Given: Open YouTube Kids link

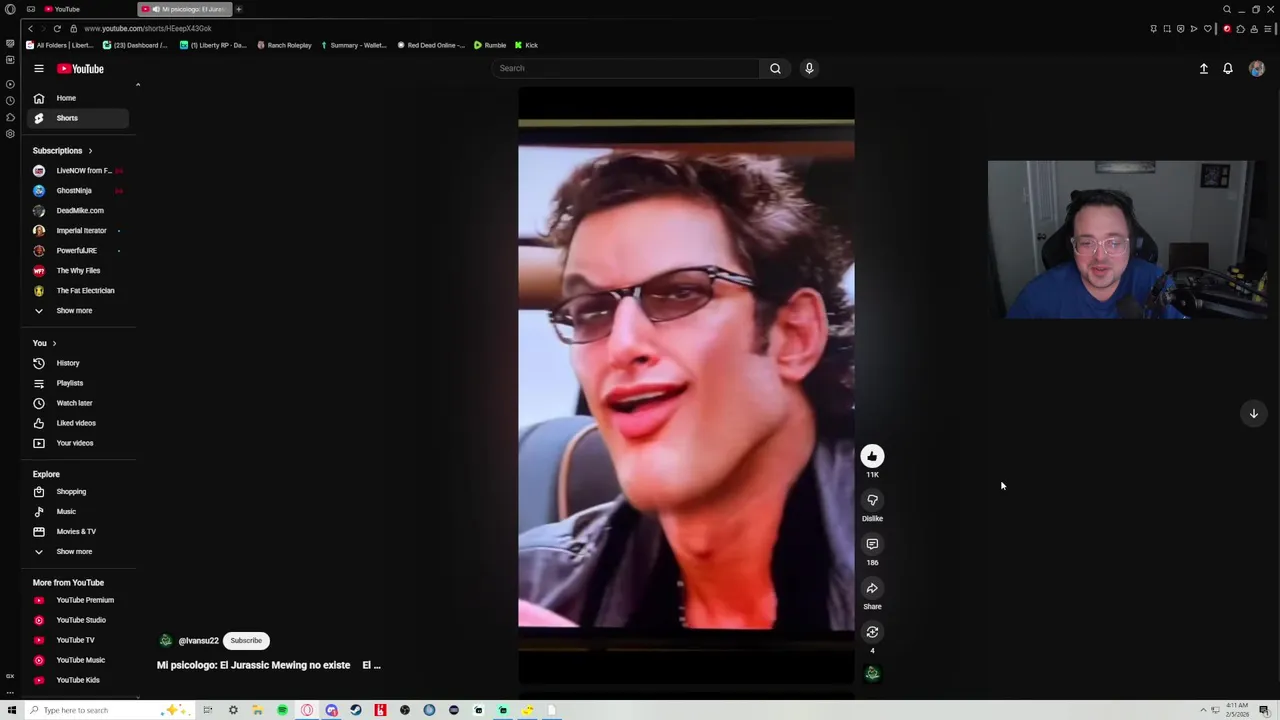Looking at the screenshot, I should coord(79,680).
